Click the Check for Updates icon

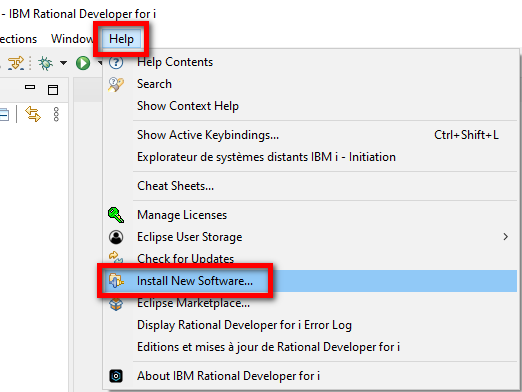116,257
